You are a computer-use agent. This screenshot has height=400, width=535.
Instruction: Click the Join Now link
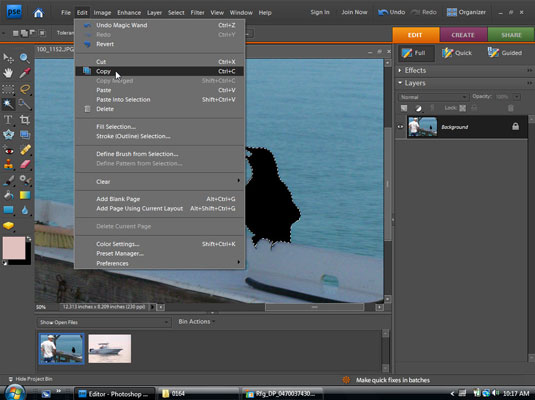click(x=355, y=12)
